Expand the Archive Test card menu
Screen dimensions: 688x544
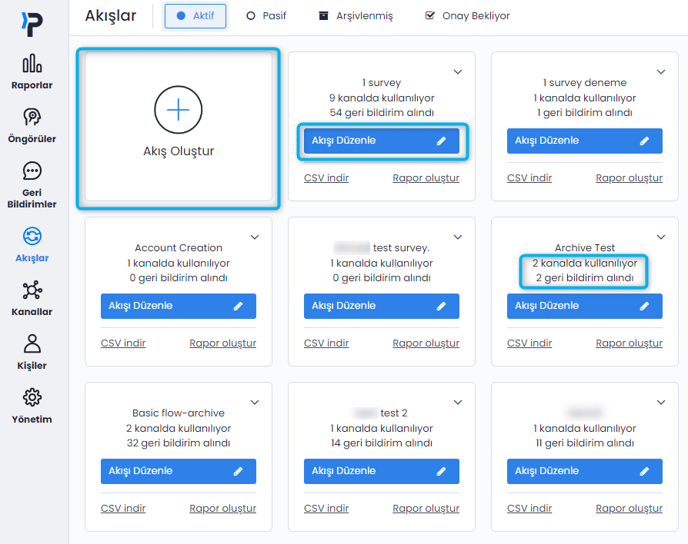(661, 237)
